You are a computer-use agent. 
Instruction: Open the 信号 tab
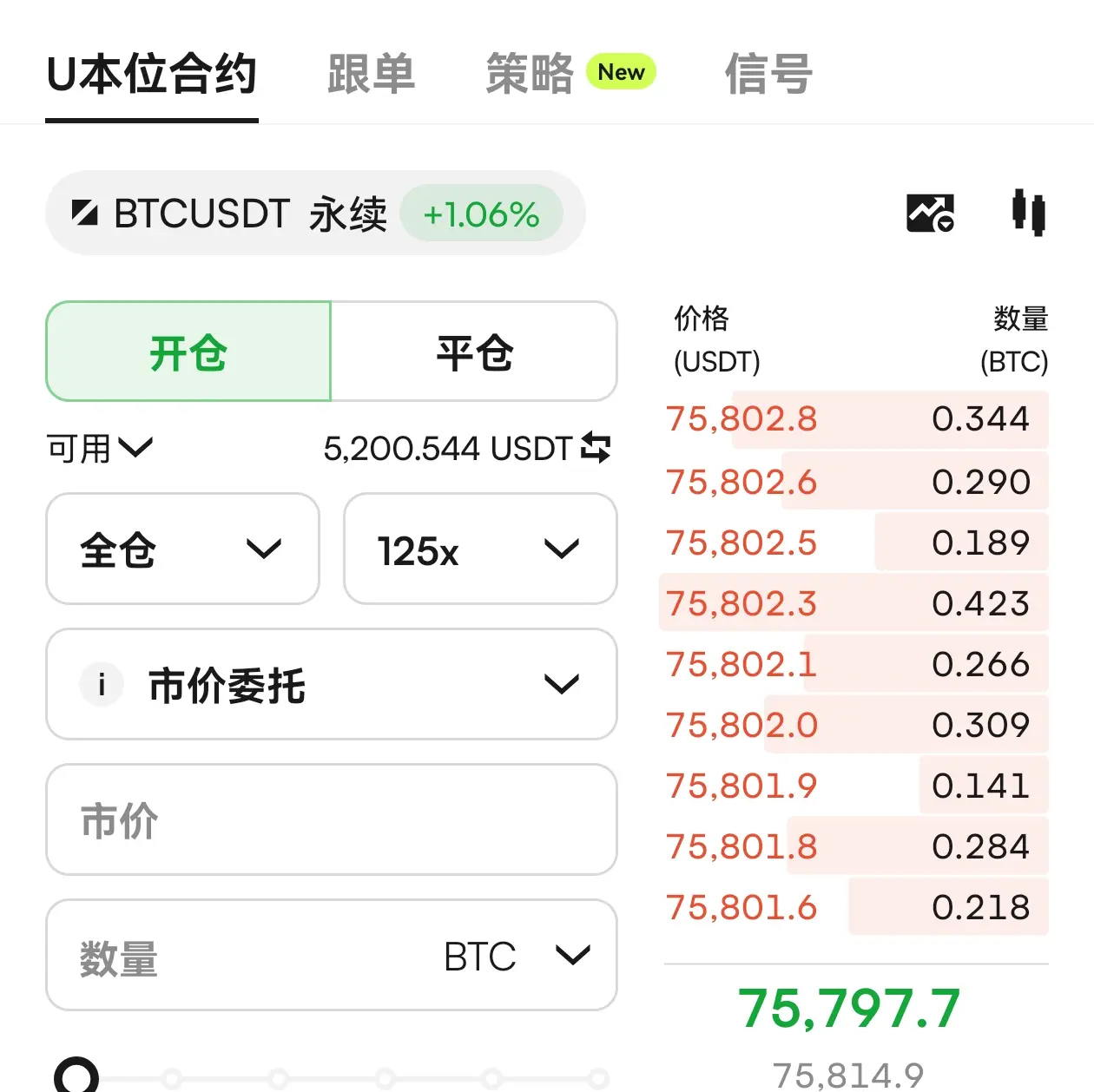coord(769,75)
